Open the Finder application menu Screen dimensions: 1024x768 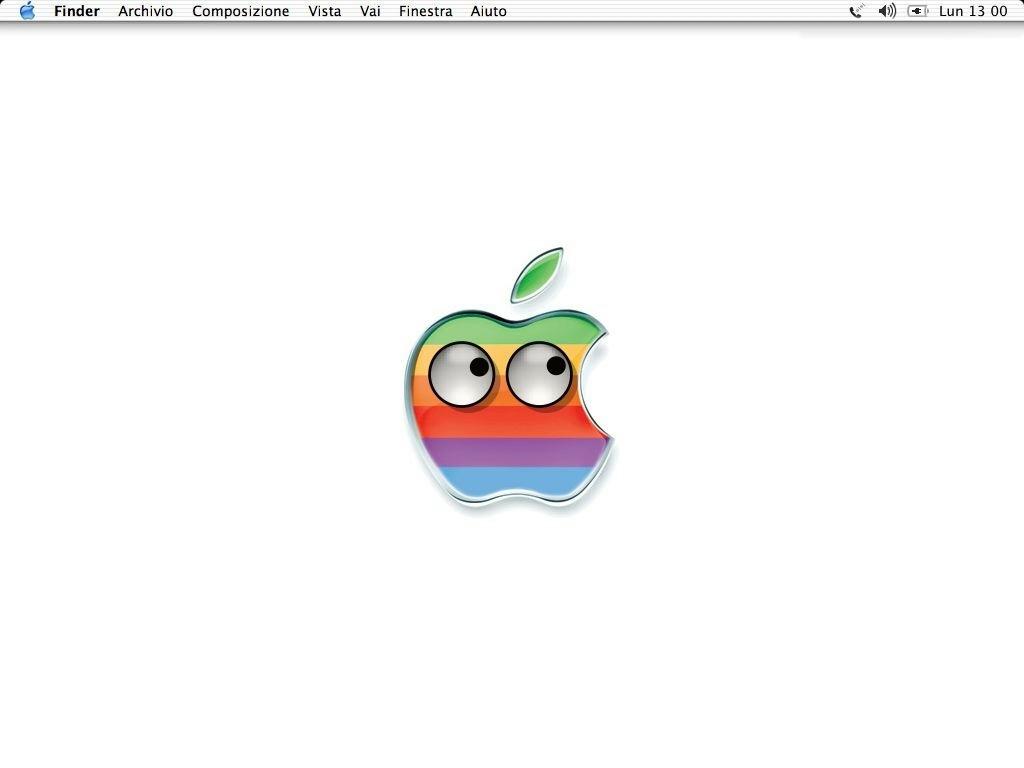[x=77, y=11]
